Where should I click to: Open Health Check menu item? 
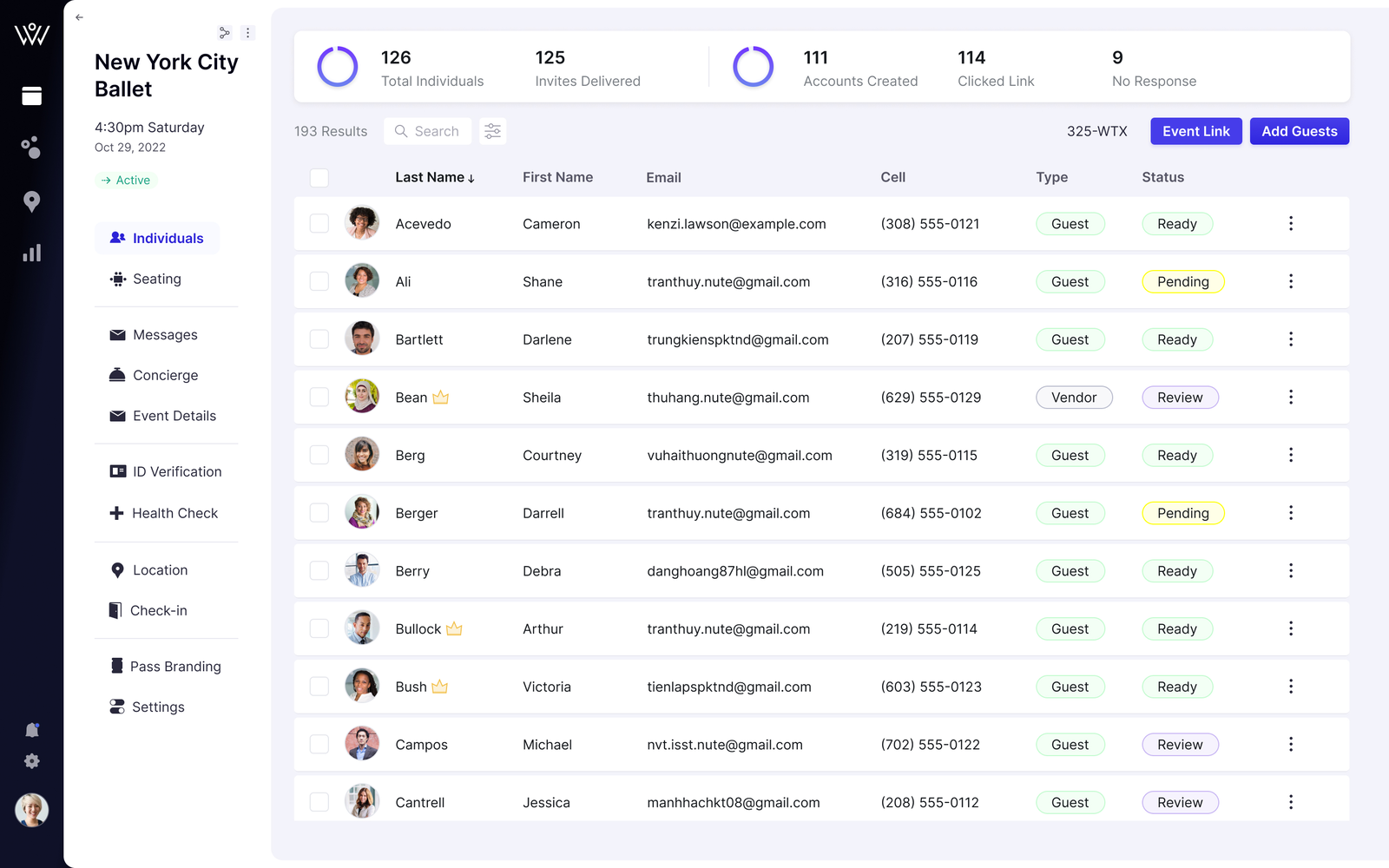[163, 513]
